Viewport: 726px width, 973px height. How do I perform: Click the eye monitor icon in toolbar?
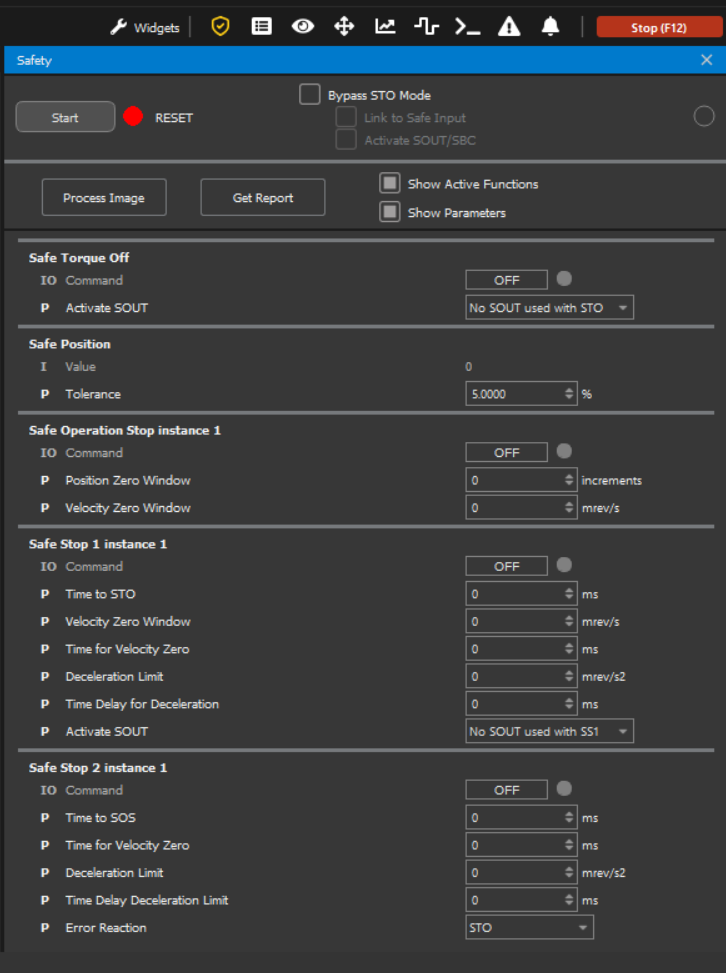303,27
